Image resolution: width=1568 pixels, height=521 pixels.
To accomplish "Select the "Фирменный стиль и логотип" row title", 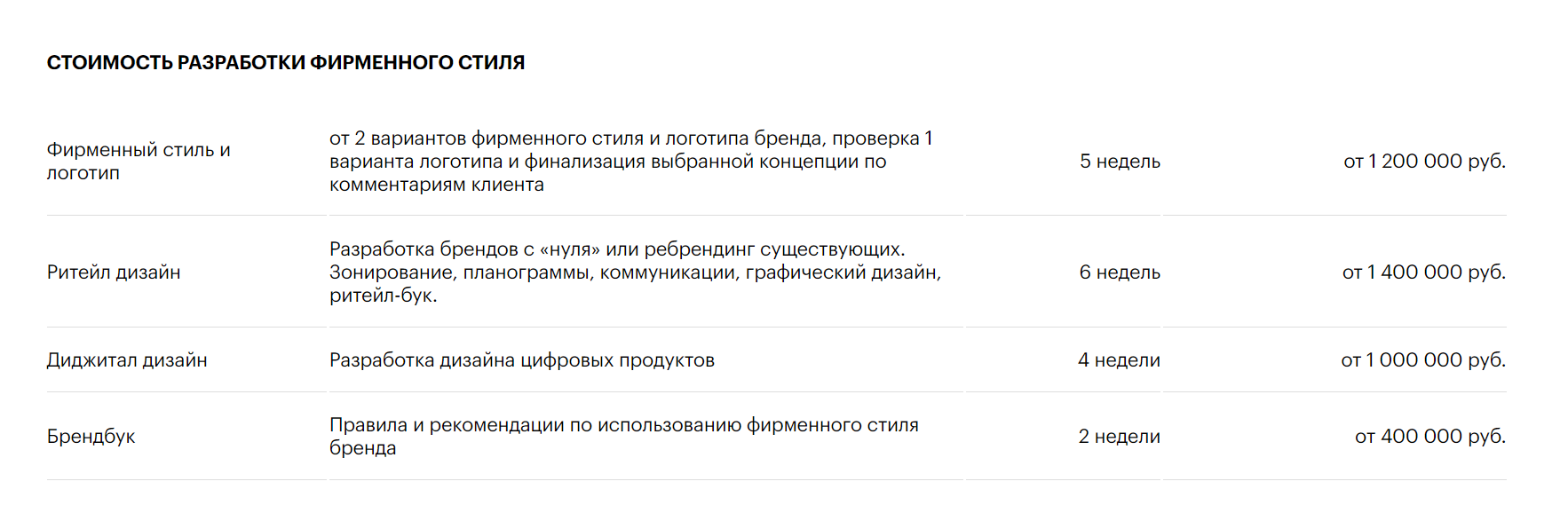I will click(x=139, y=162).
